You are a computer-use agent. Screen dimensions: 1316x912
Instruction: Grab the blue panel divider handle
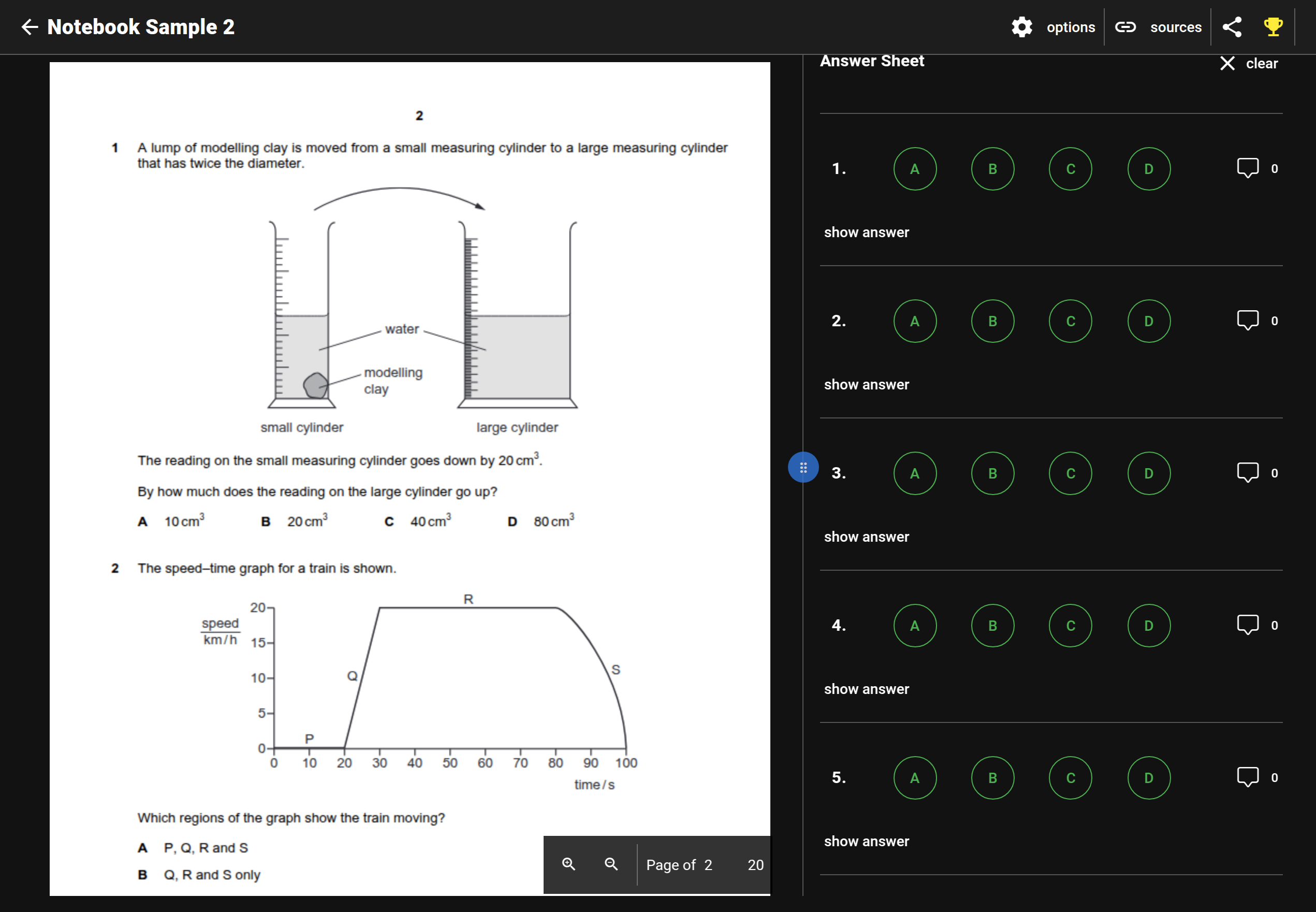pos(803,468)
